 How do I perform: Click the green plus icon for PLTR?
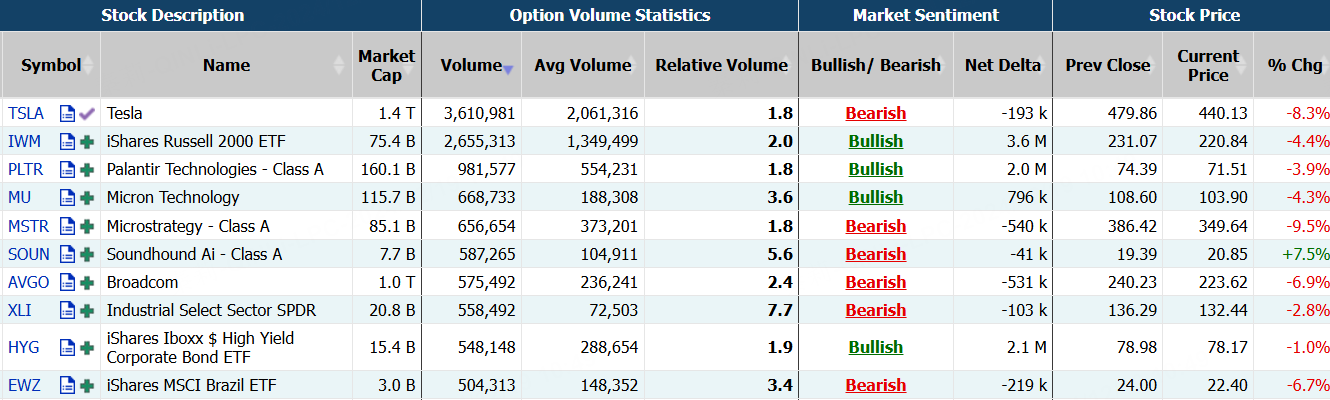(x=87, y=170)
